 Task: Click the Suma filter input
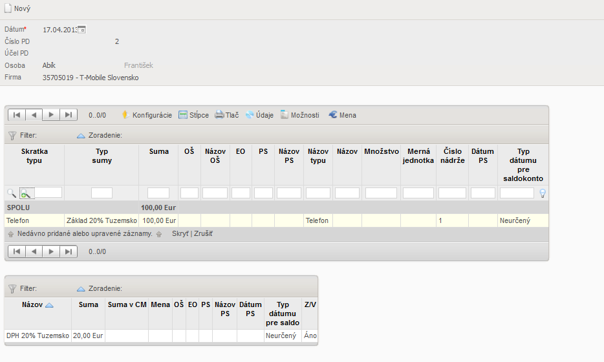[x=158, y=193]
